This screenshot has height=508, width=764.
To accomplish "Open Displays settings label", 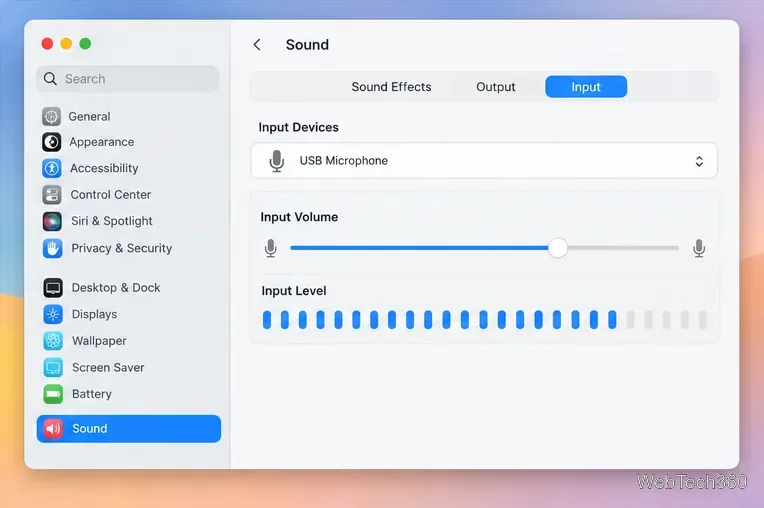I will coord(94,315).
